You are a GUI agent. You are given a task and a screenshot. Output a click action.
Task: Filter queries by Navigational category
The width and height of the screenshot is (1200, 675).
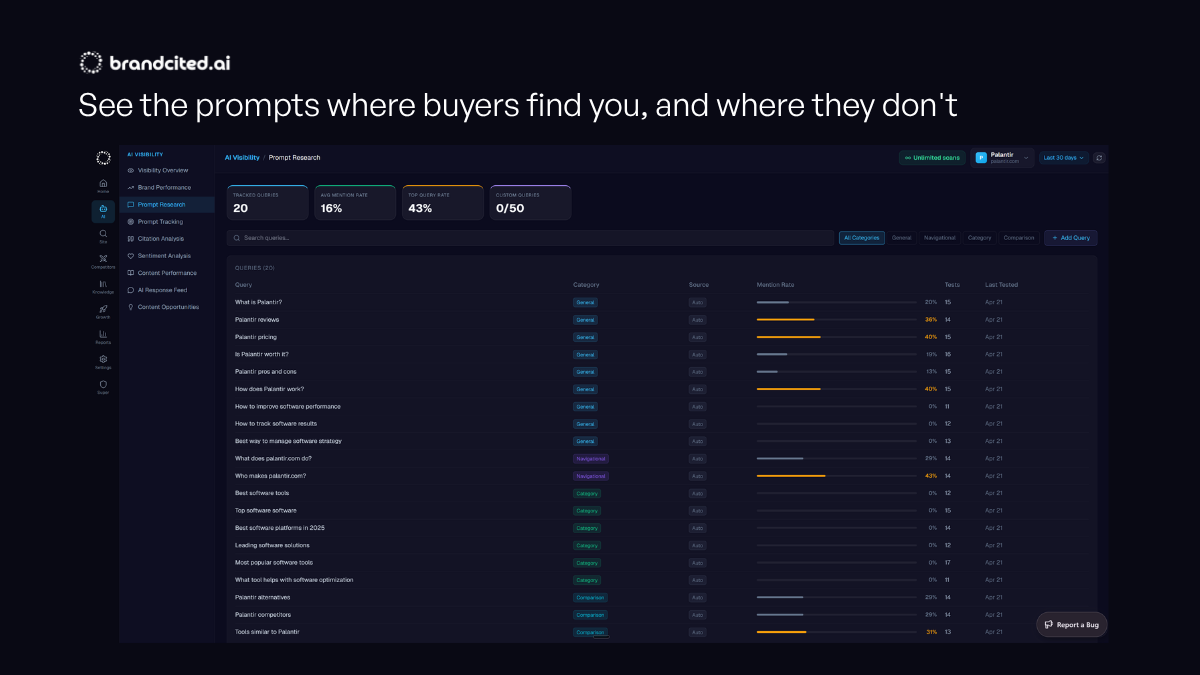coord(939,238)
